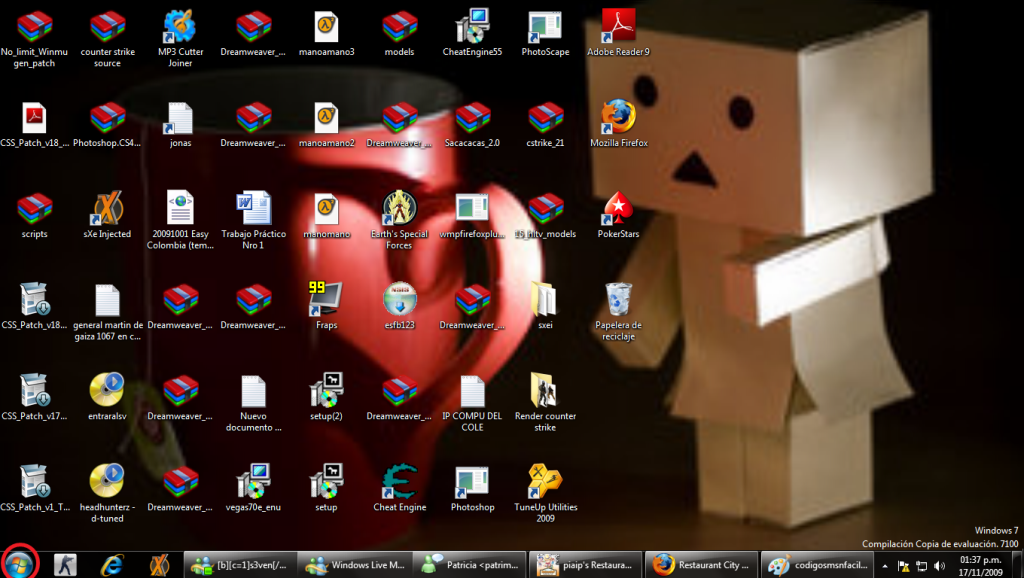1024x578 pixels.
Task: Select the manoamano2 demo file
Action: tap(327, 118)
